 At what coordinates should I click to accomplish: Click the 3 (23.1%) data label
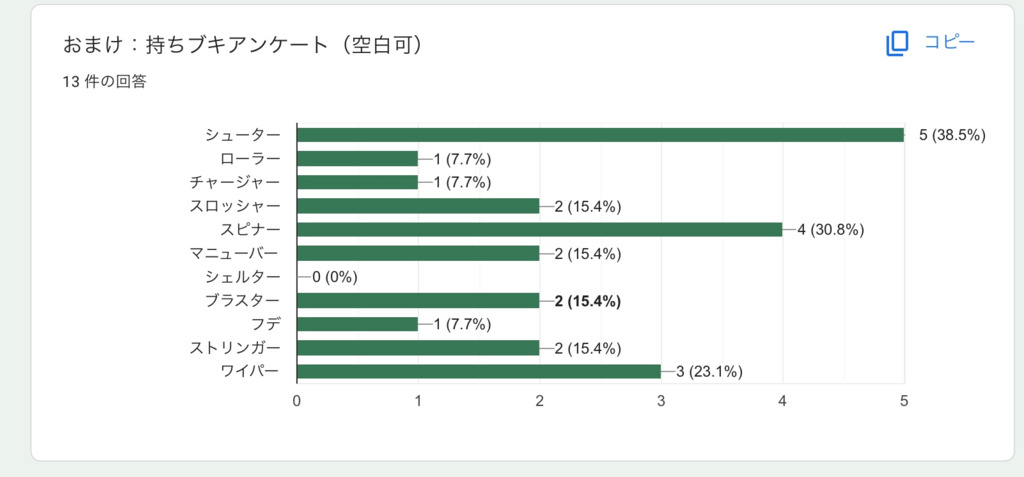pos(709,372)
